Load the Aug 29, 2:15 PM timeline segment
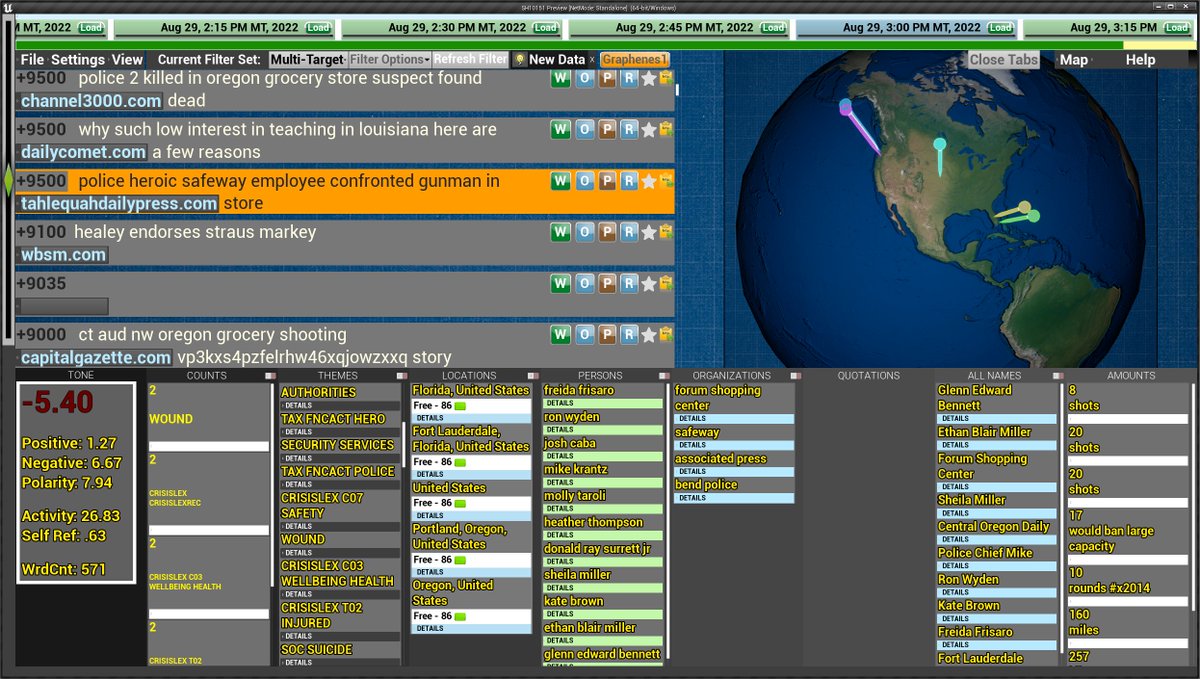 pyautogui.click(x=319, y=28)
